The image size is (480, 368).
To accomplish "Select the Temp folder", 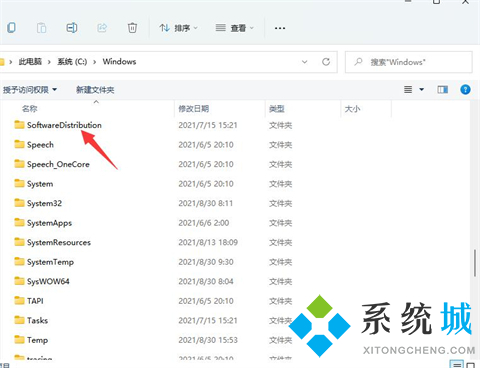I will pos(37,340).
